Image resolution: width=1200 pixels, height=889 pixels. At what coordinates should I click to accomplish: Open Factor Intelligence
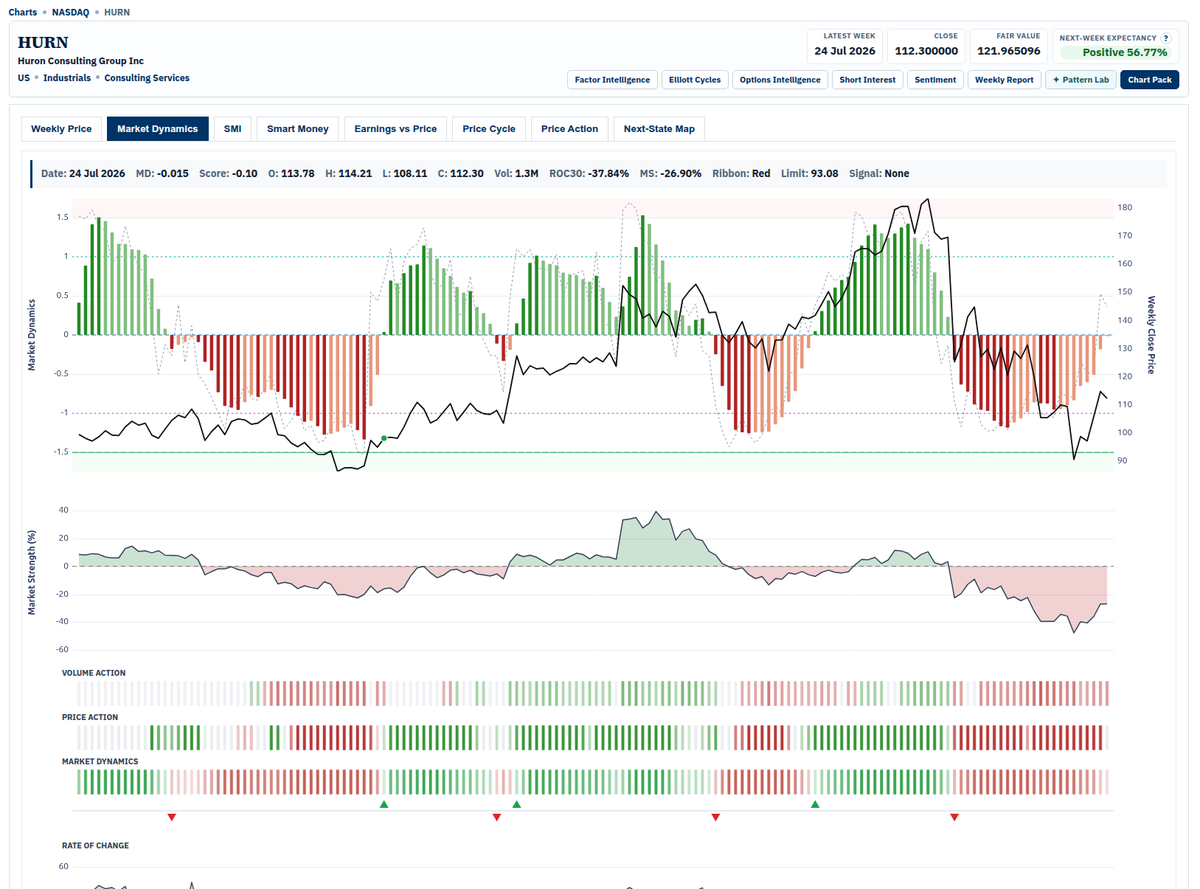point(612,80)
